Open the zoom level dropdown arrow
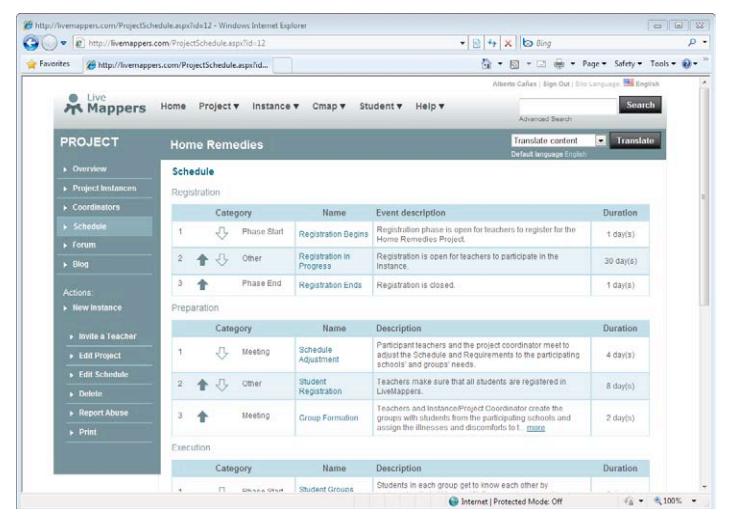Viewport: 734px width, 525px height. 694,501
